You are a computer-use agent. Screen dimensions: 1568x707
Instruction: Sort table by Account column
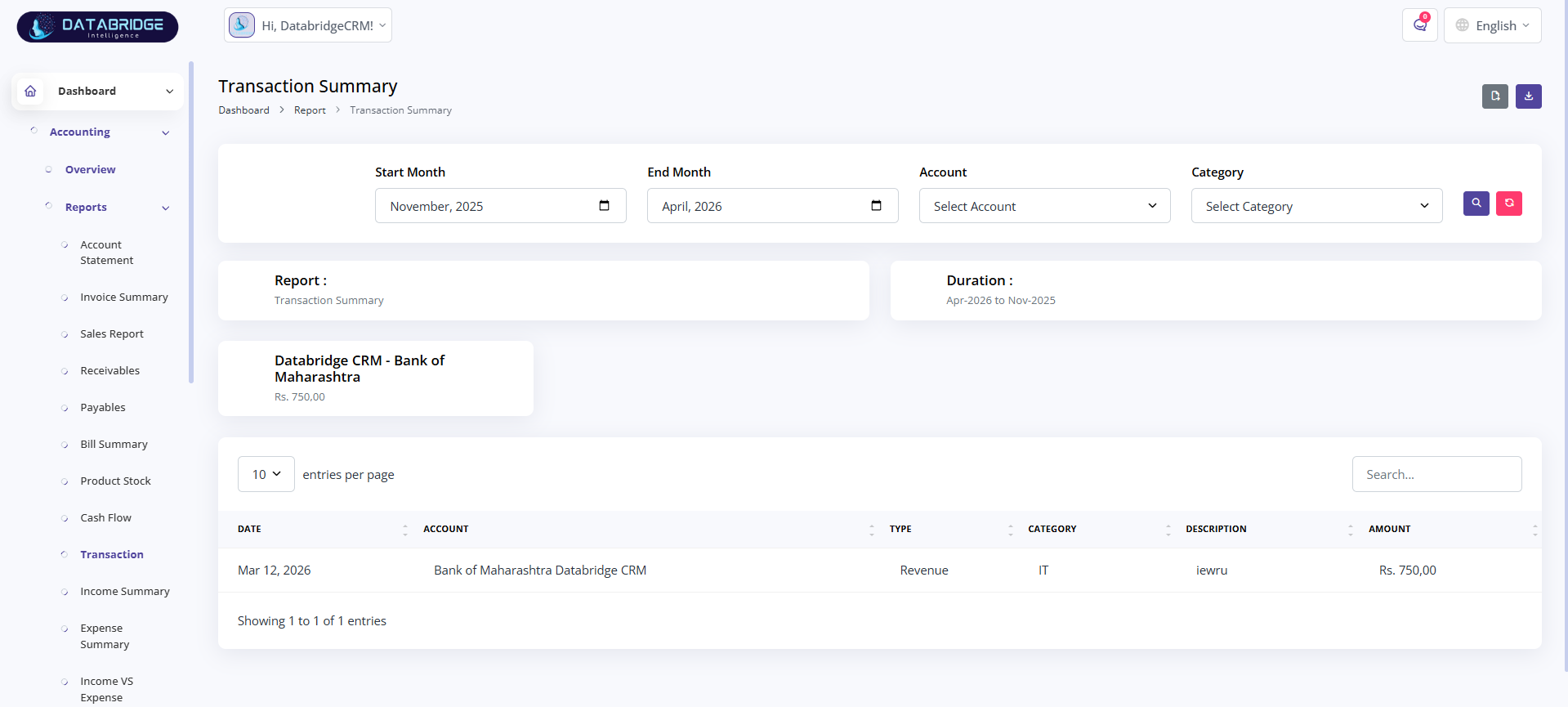click(x=872, y=530)
